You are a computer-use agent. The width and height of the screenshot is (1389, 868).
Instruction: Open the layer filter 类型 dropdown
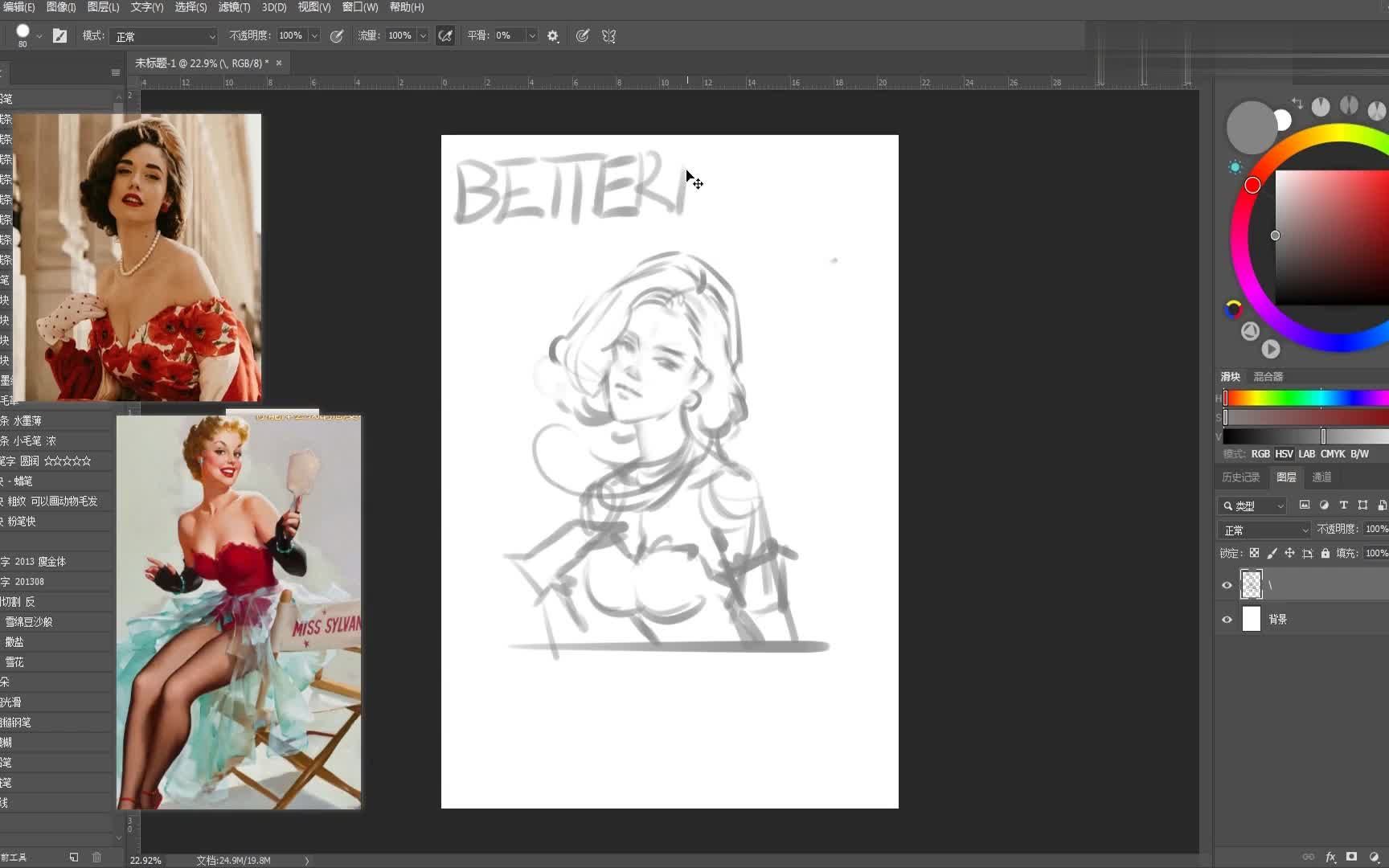1254,506
